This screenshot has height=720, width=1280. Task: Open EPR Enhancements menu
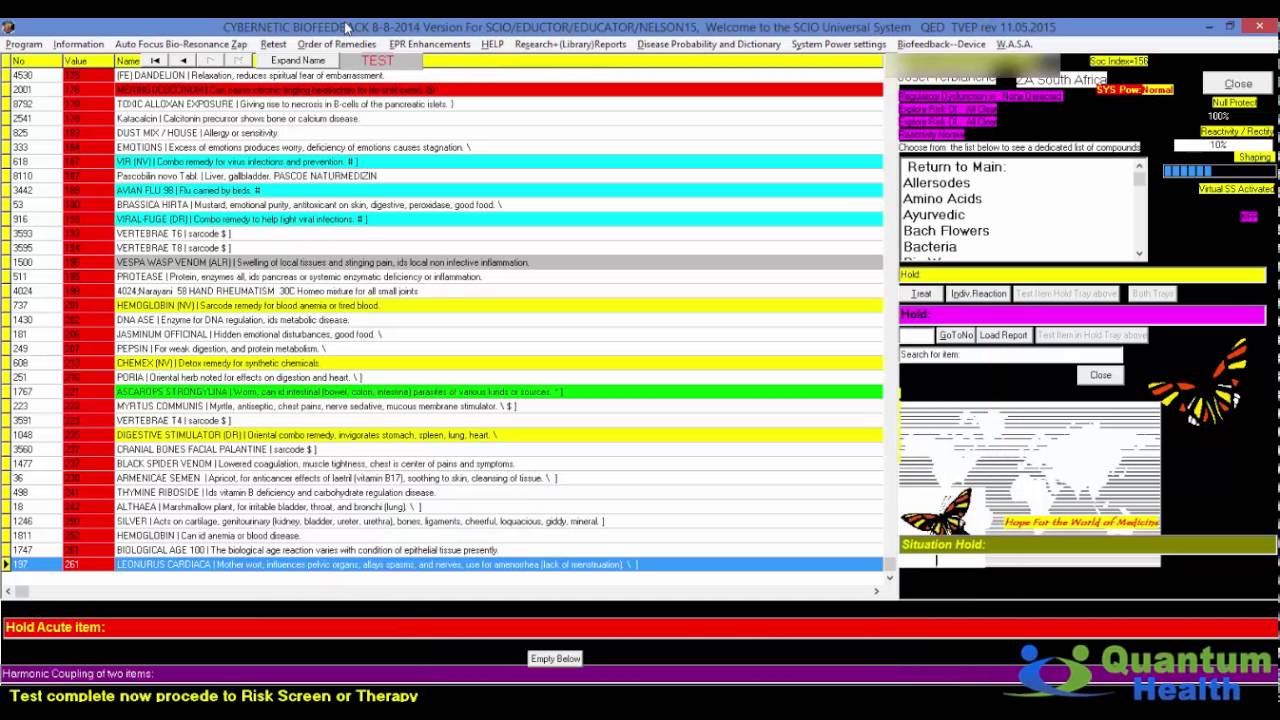tap(430, 44)
